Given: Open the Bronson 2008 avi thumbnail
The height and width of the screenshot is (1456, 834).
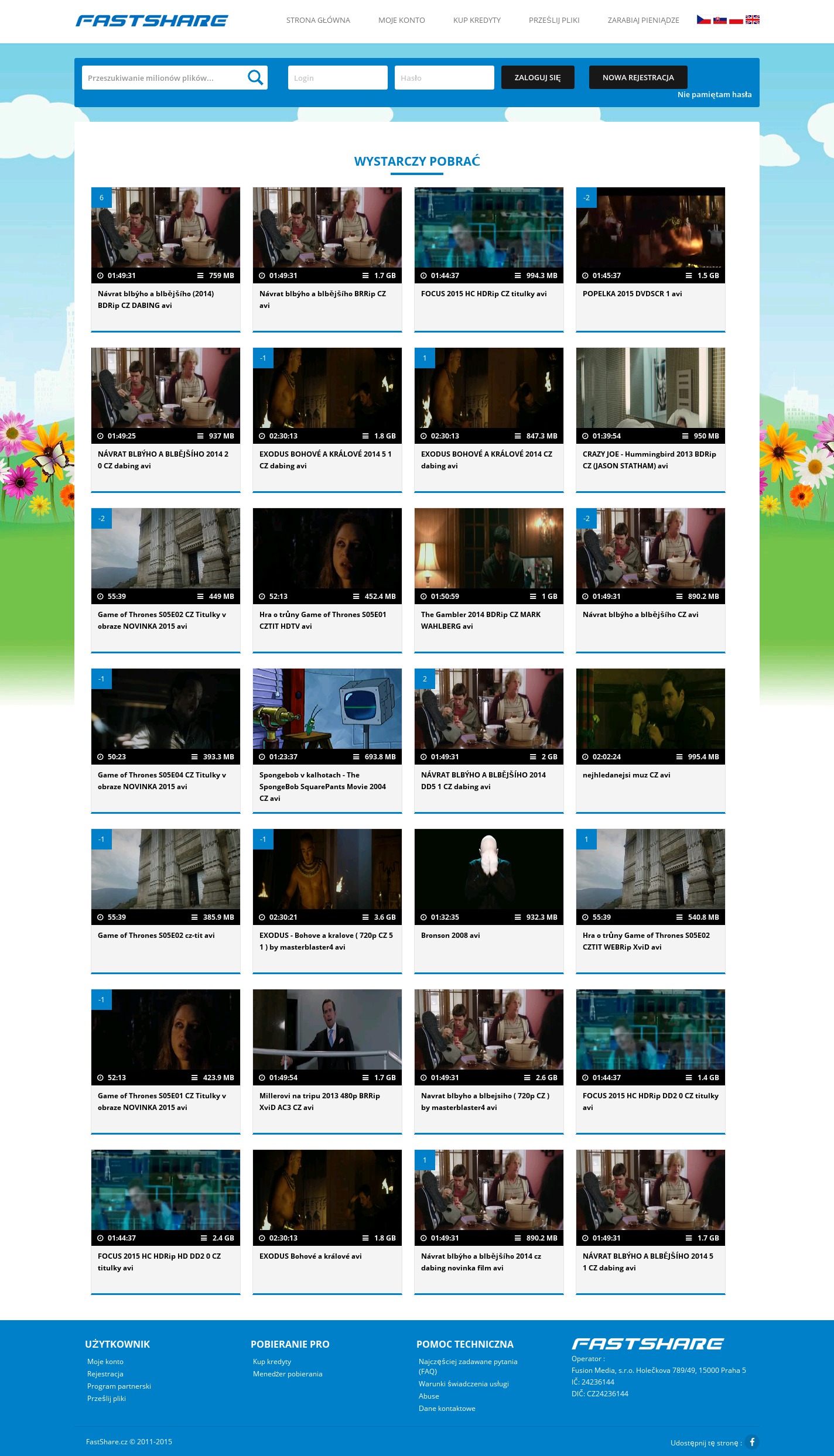Looking at the screenshot, I should click(x=488, y=869).
